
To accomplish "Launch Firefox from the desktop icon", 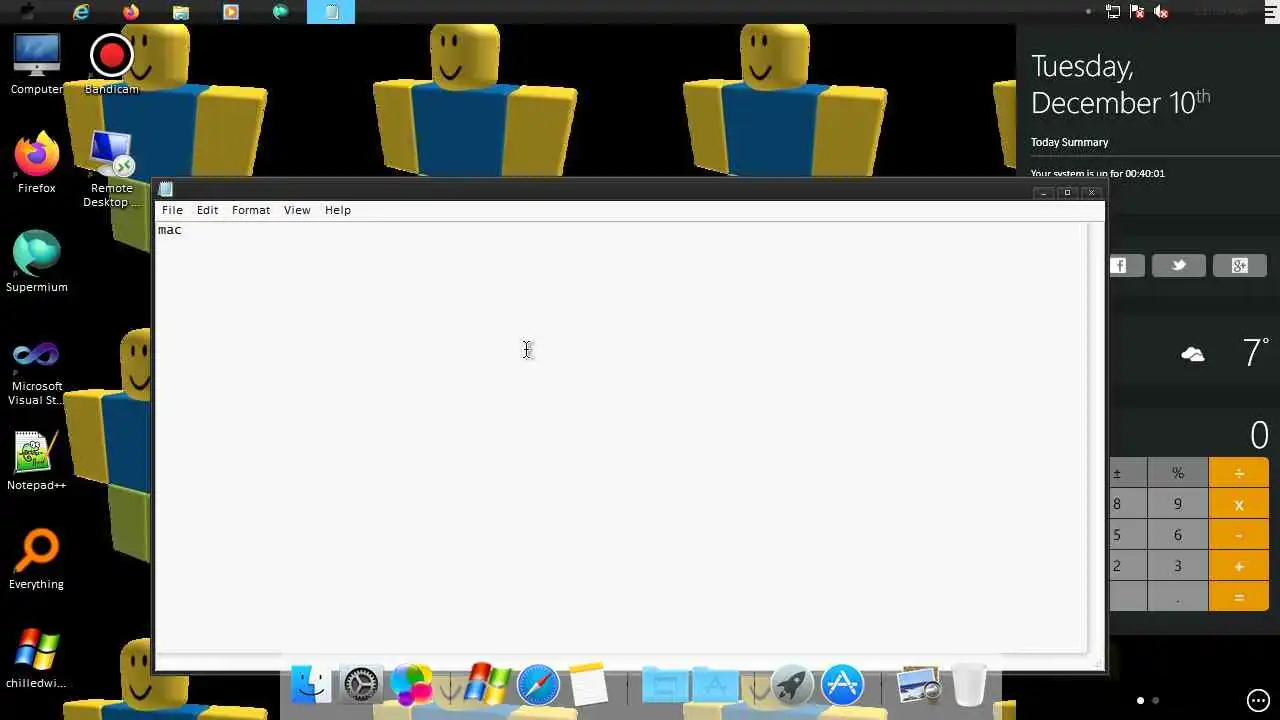I will point(37,163).
